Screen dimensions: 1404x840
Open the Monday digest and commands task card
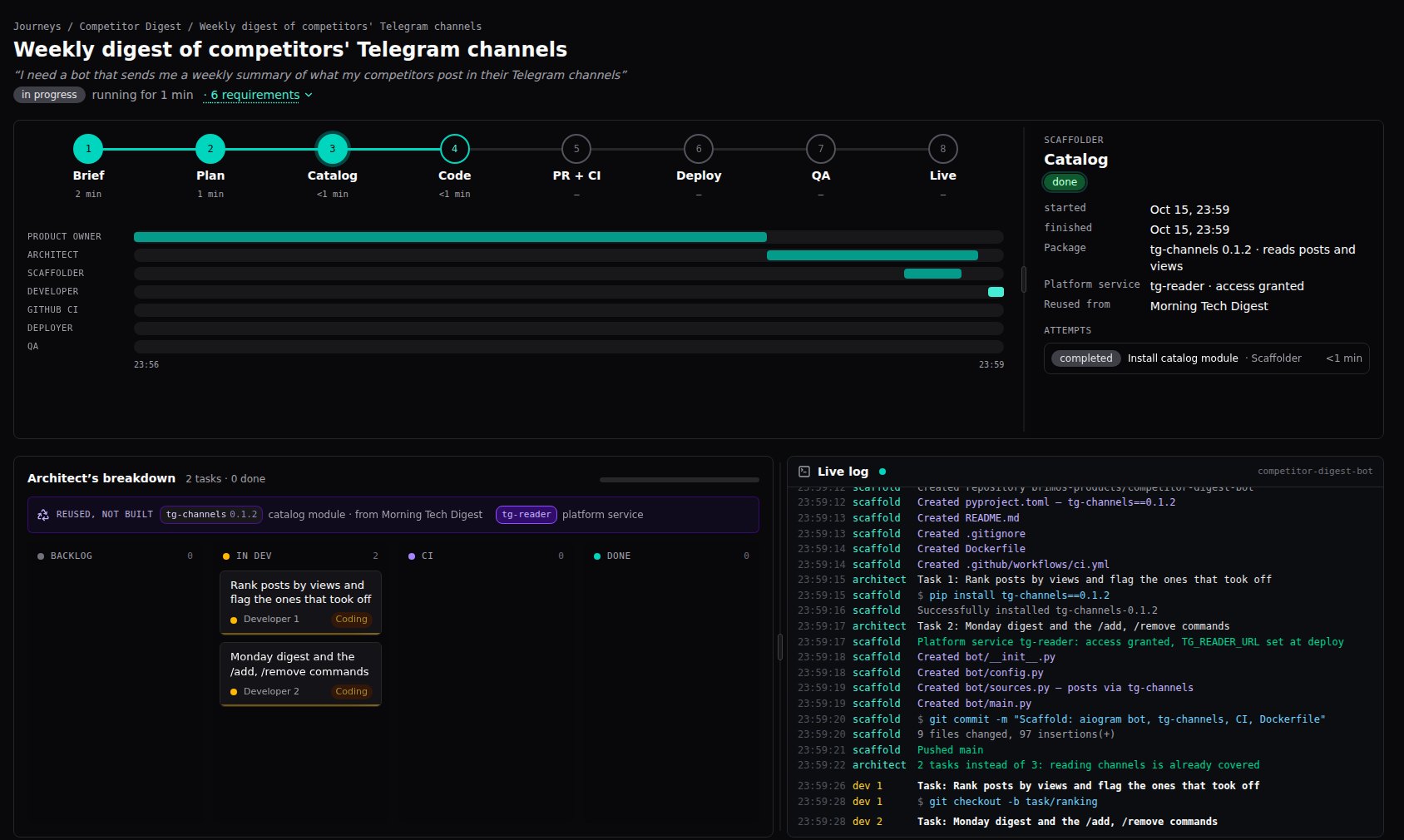pyautogui.click(x=300, y=674)
